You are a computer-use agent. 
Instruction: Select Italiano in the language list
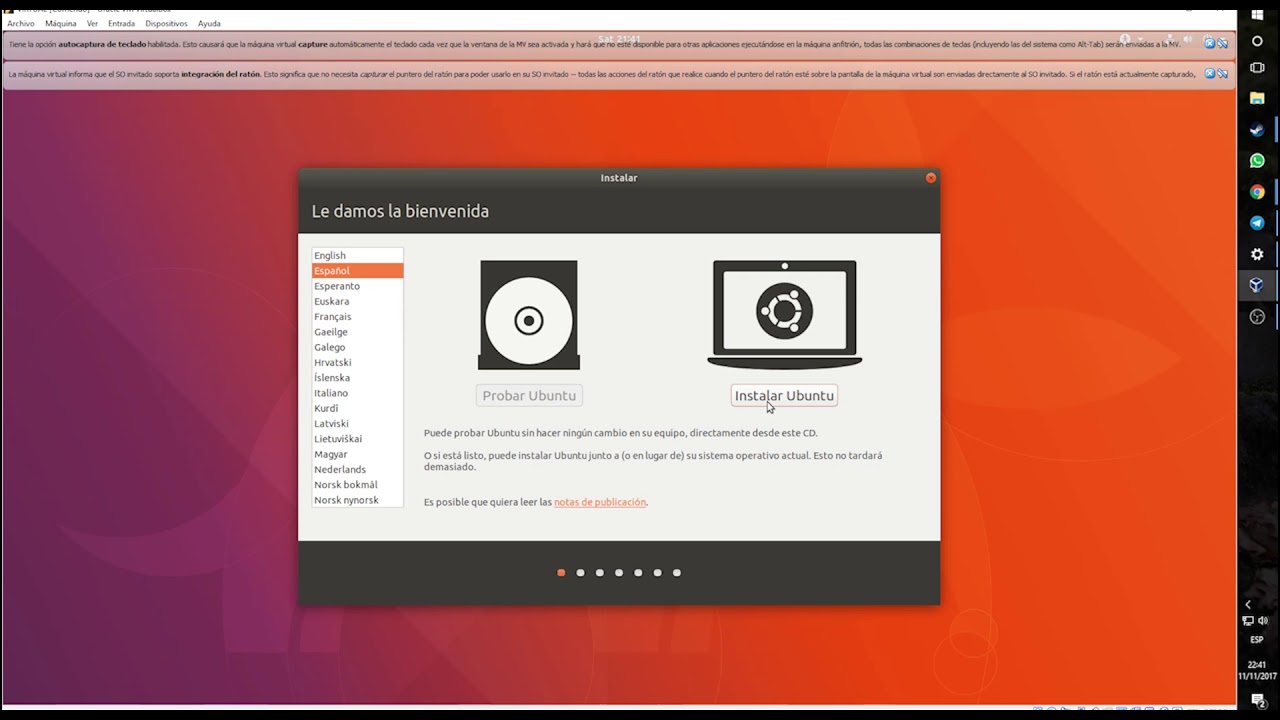pyautogui.click(x=357, y=393)
